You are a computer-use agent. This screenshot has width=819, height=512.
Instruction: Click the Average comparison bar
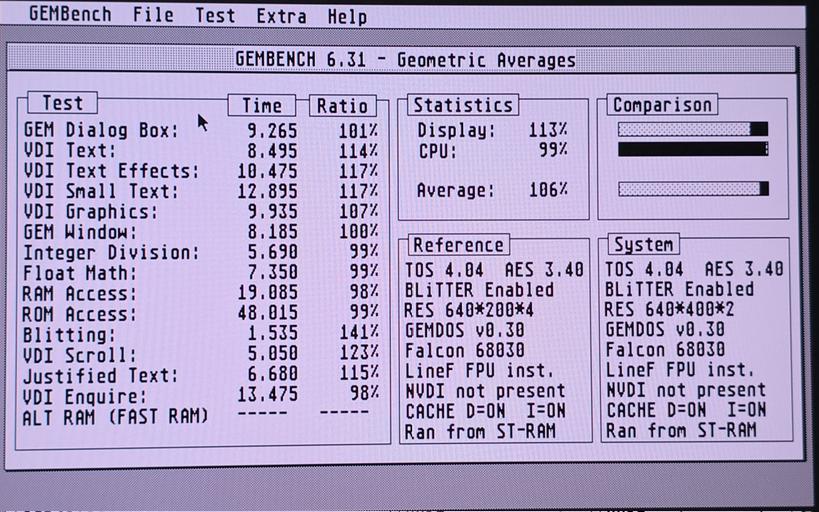pyautogui.click(x=693, y=189)
